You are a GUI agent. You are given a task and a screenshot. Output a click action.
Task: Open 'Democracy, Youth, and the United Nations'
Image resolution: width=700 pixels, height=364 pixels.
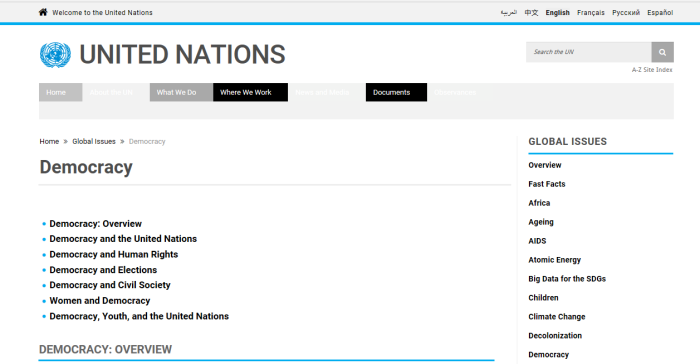coord(139,316)
